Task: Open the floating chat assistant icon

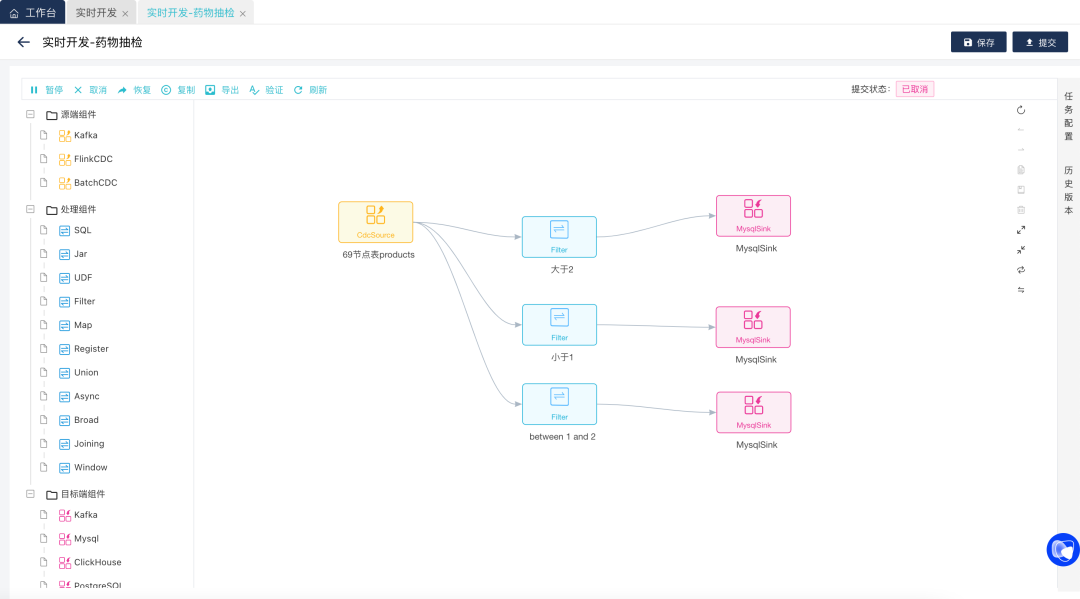Action: point(1062,549)
